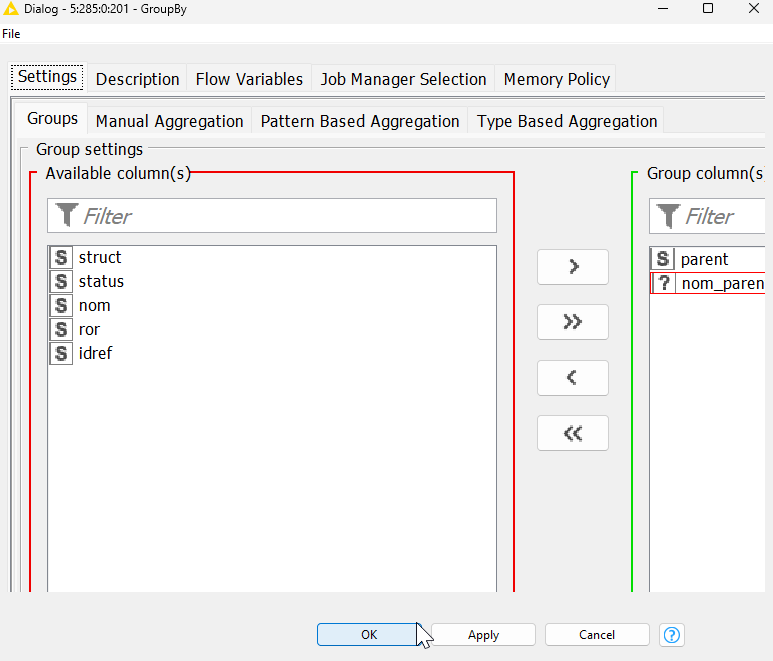Switch to the Flow Variables tab
Screen dimensions: 773x661
[249, 79]
